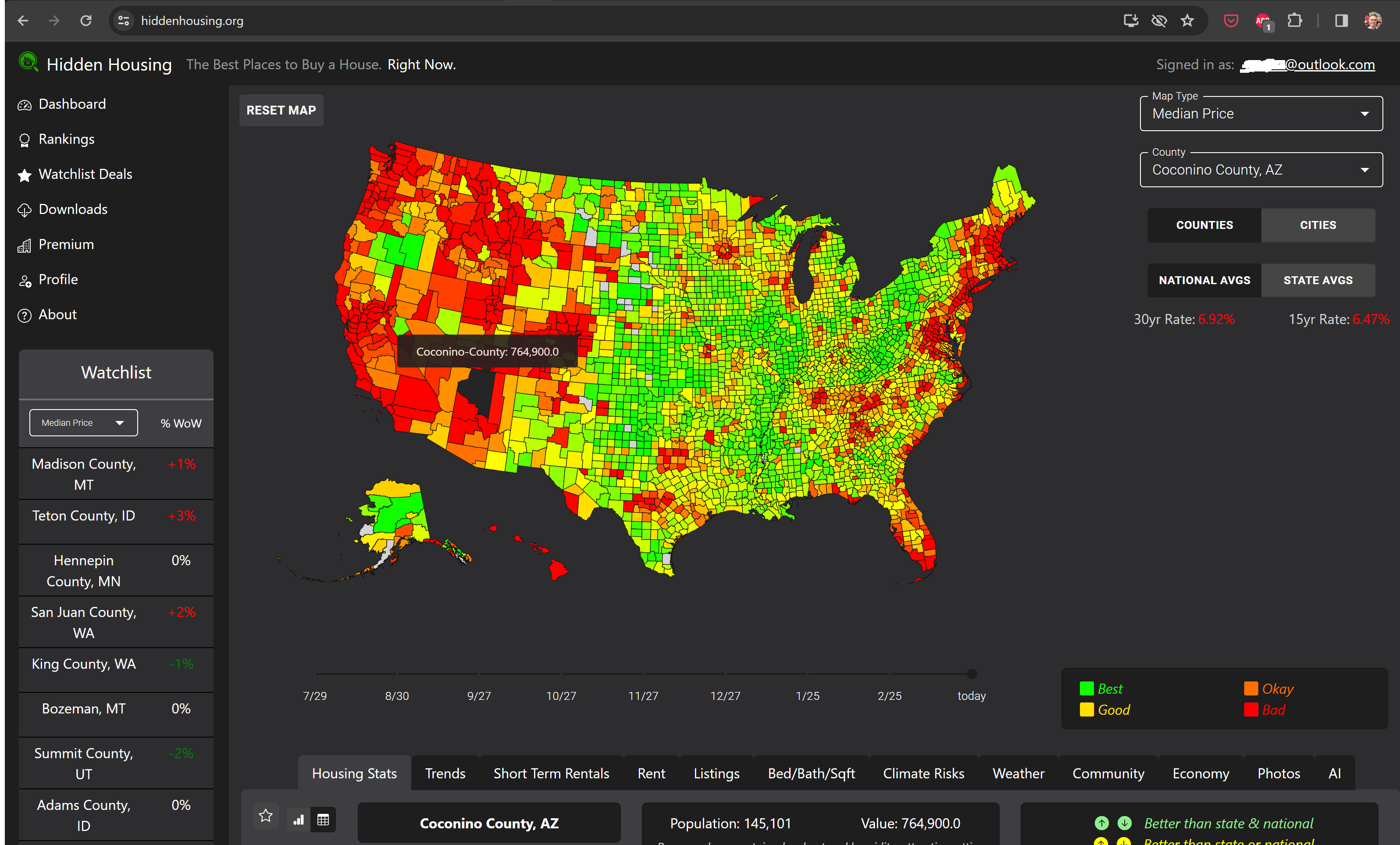
Task: Click the red Bad legend swatch
Action: (1251, 710)
